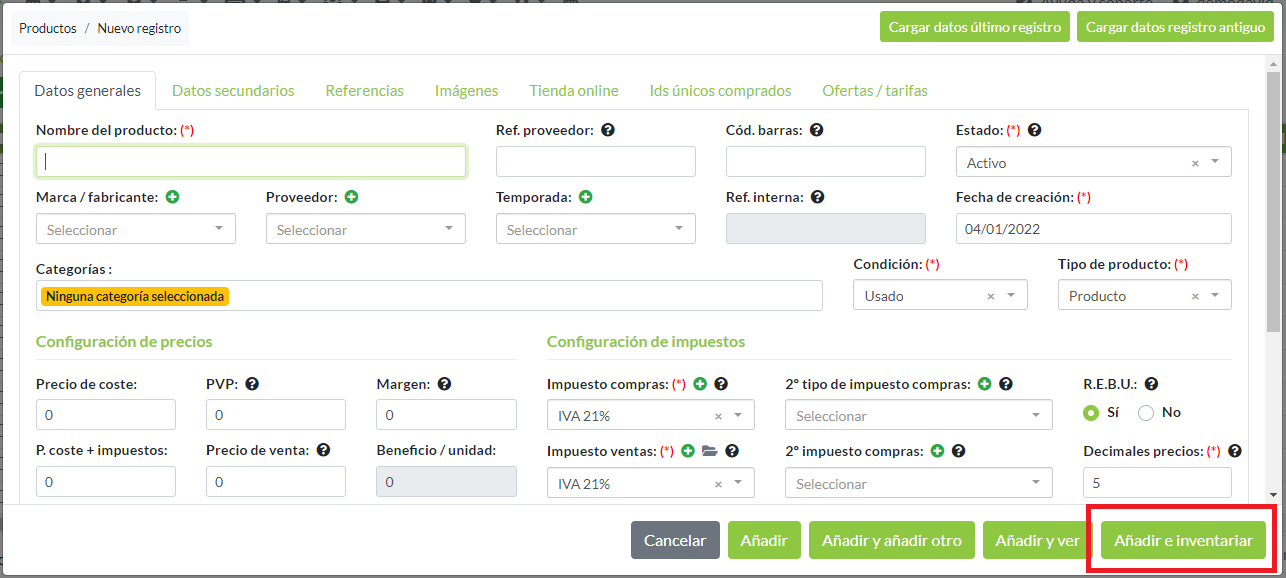Open help icon next to Cód. barras
Image resolution: width=1286 pixels, height=578 pixels.
tap(817, 130)
